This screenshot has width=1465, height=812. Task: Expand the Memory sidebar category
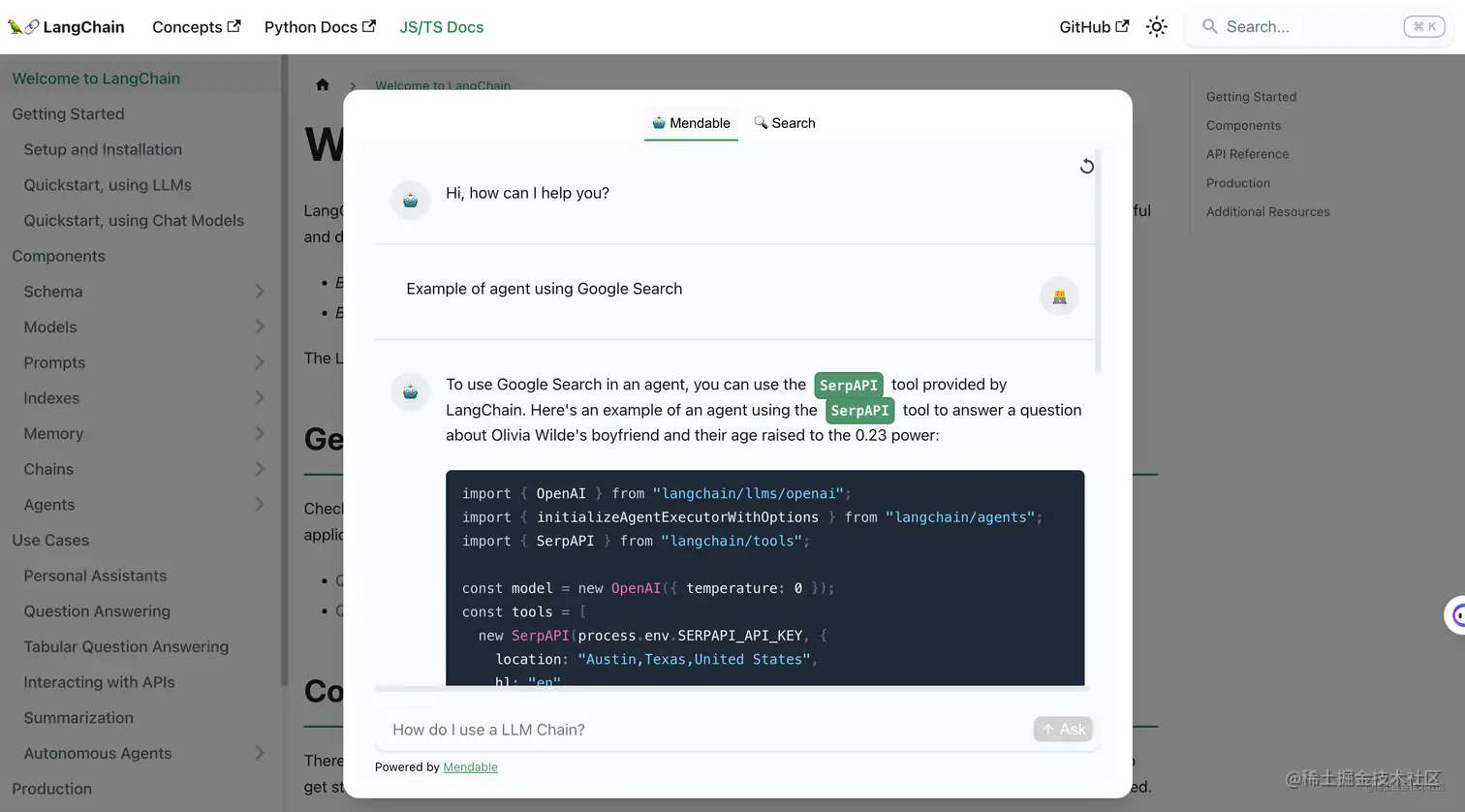(259, 434)
